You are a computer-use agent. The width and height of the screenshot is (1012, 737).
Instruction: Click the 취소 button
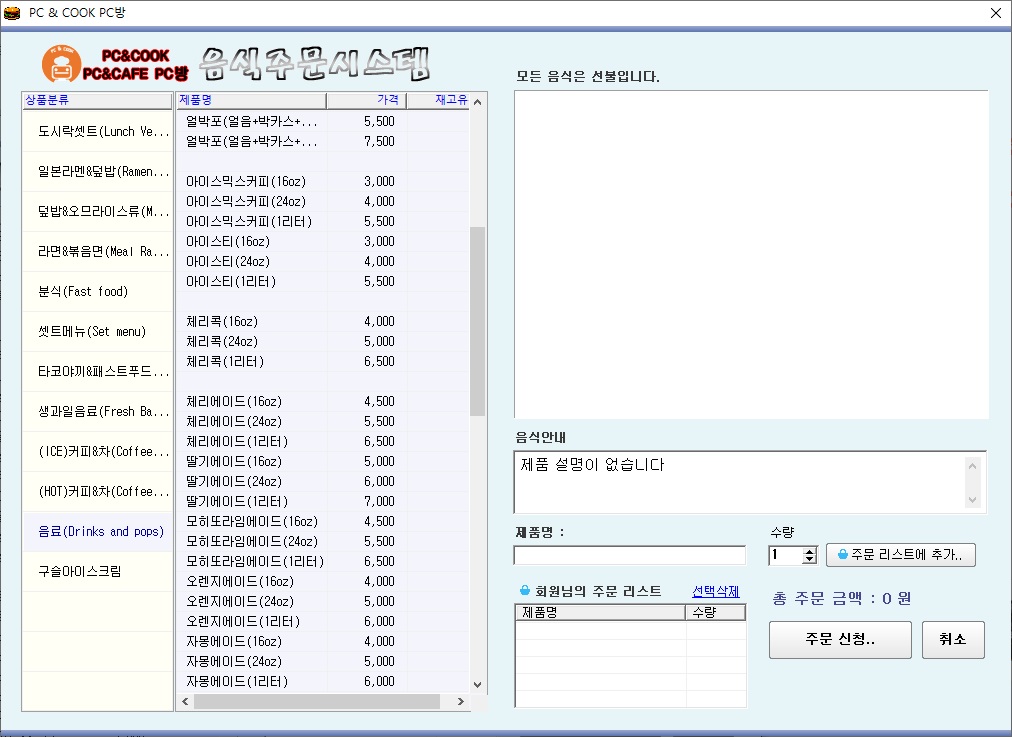coord(953,640)
